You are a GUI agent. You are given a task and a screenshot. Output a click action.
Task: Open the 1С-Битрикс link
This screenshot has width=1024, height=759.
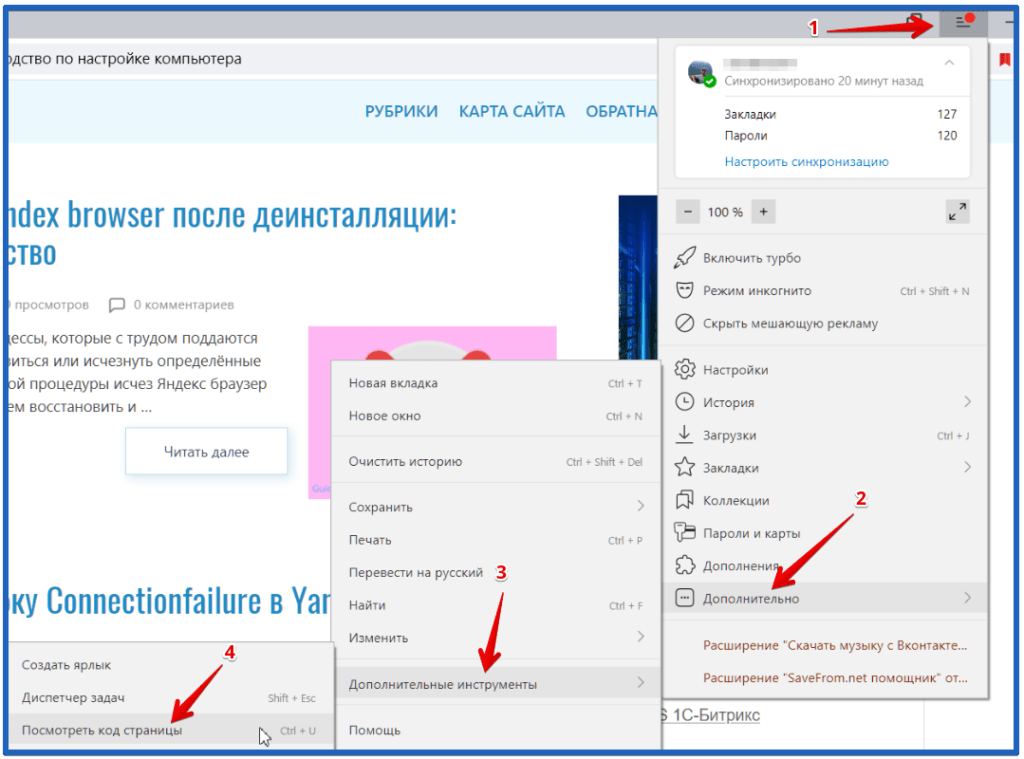pos(715,715)
